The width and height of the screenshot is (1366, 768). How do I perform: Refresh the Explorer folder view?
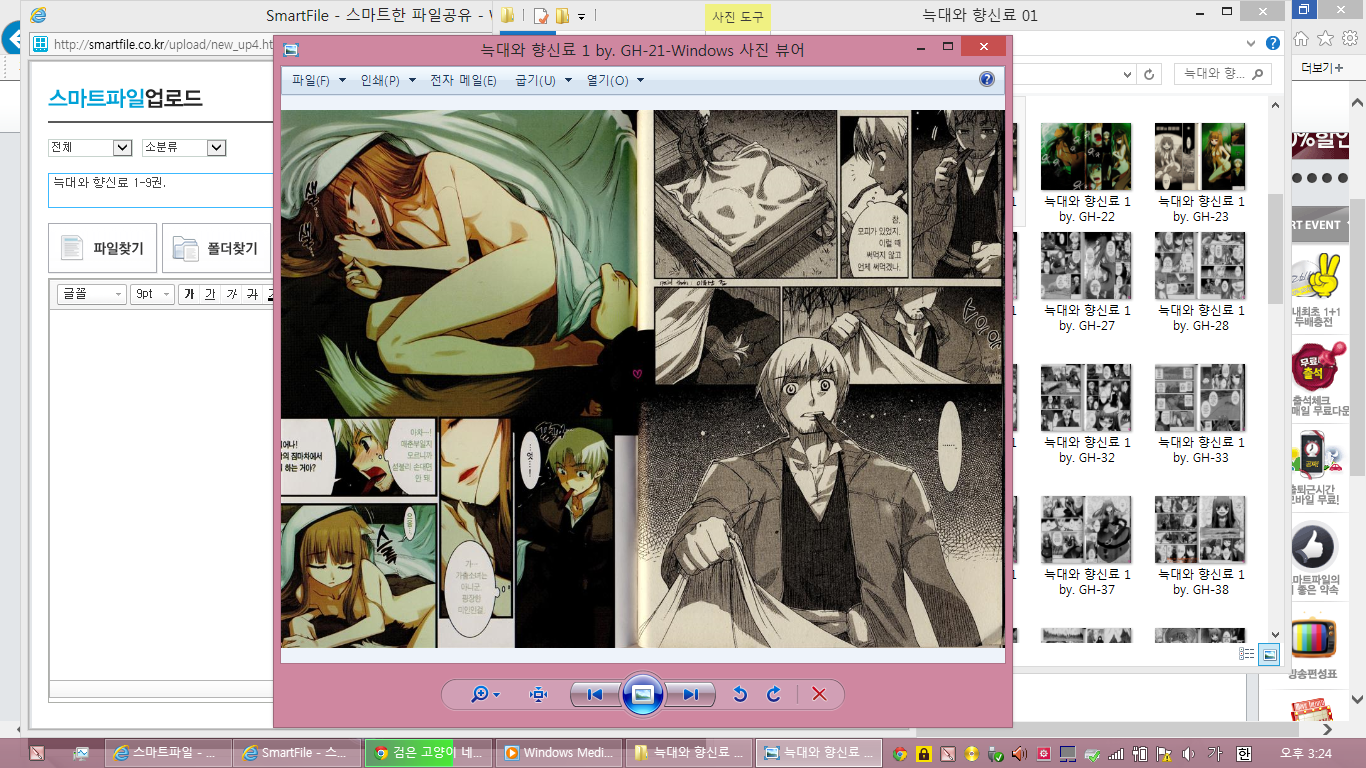pyautogui.click(x=1150, y=74)
